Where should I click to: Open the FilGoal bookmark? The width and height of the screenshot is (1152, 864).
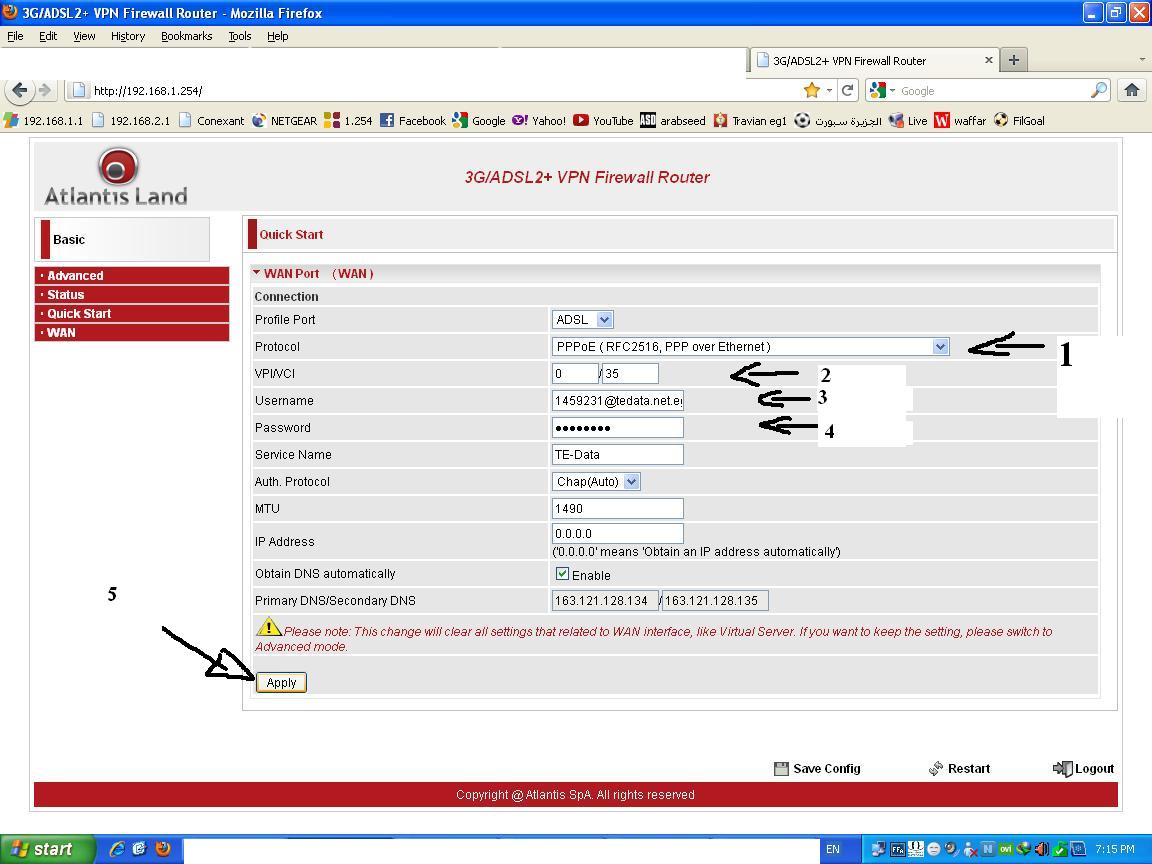click(1019, 120)
